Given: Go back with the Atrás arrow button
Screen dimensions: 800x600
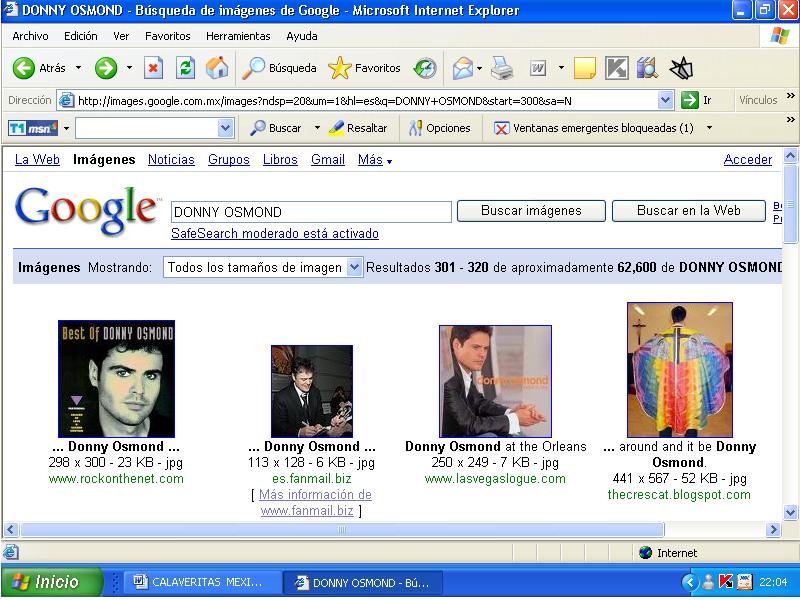Looking at the screenshot, I should pos(39,68).
